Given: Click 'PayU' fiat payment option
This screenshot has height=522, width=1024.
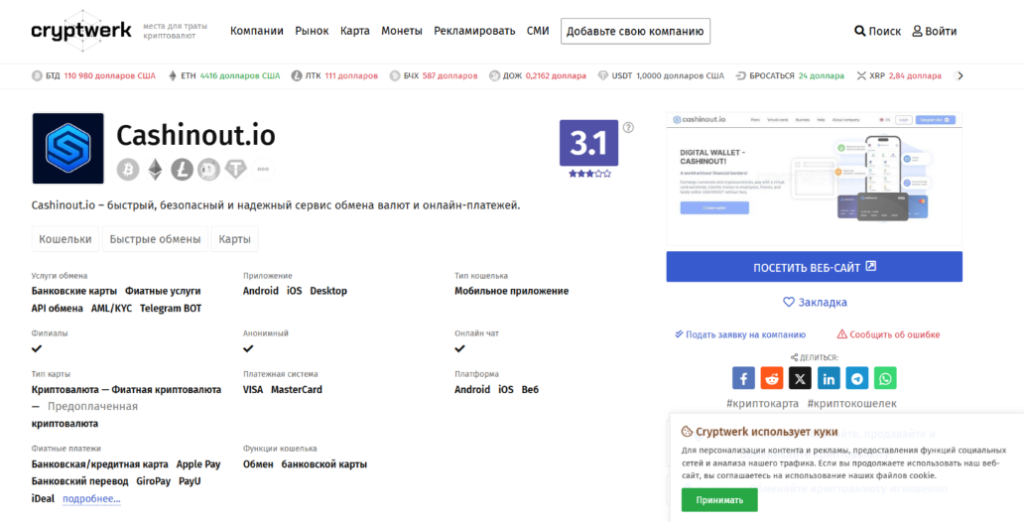Looking at the screenshot, I should pos(190,481).
